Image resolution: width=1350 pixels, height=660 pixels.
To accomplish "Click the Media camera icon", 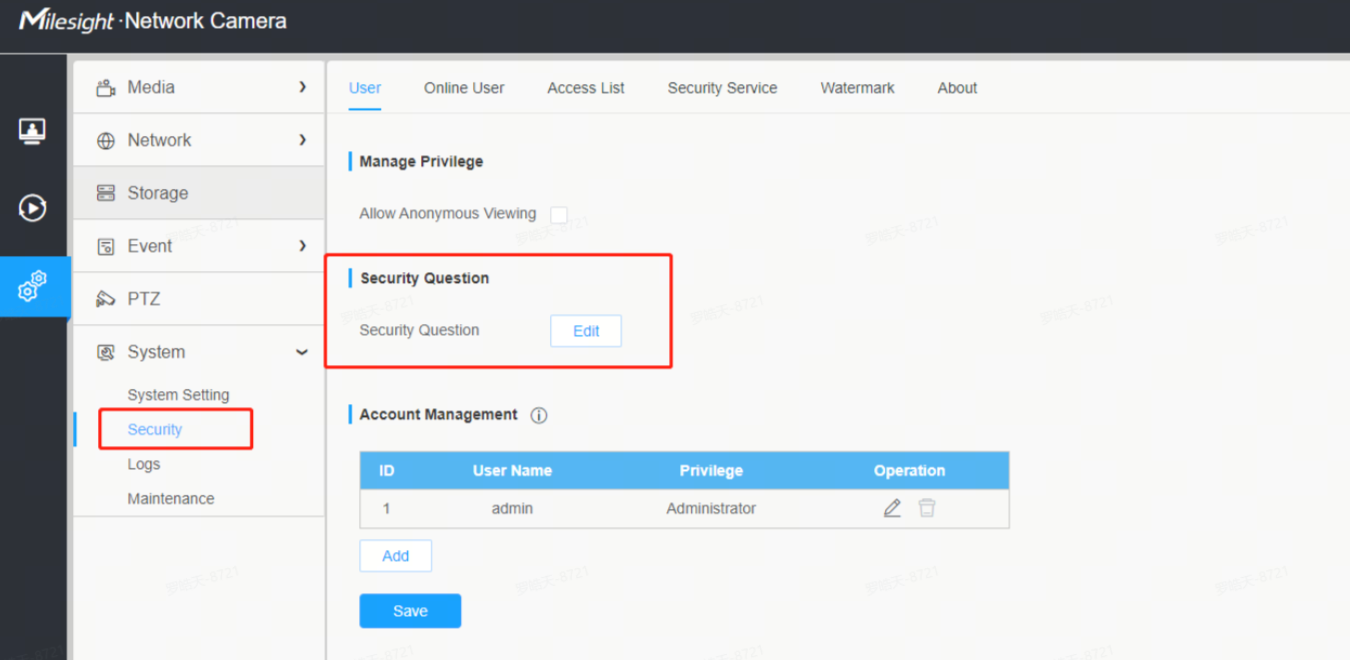I will (106, 88).
